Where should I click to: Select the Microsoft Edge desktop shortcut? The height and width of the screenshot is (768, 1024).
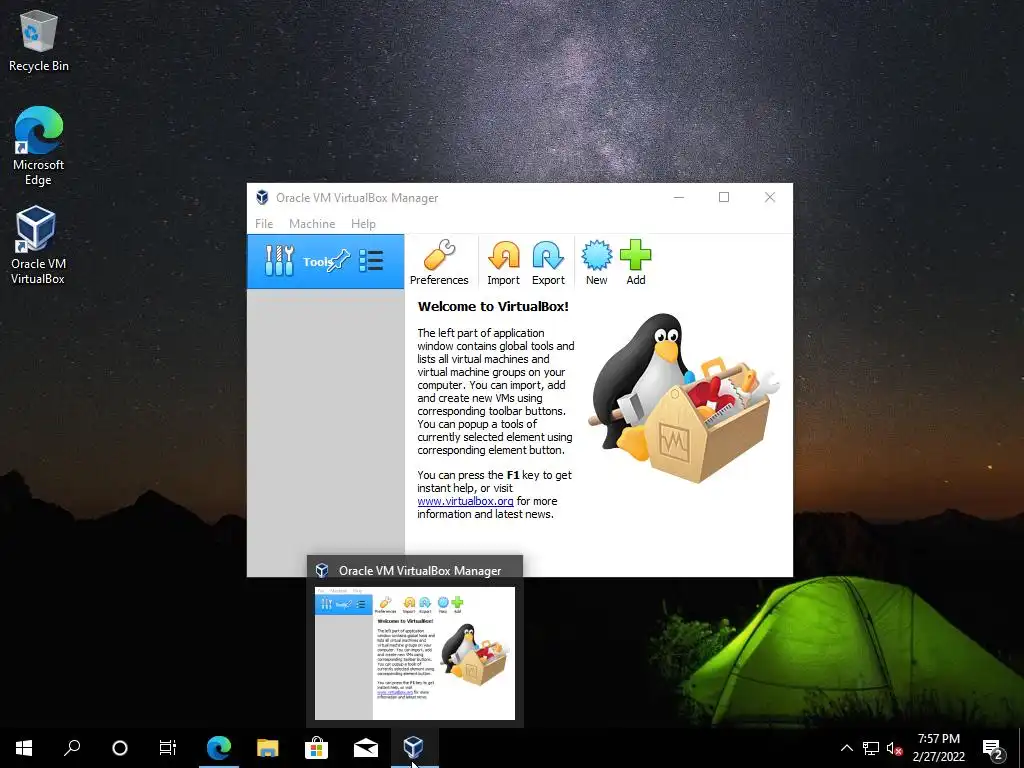click(x=39, y=146)
